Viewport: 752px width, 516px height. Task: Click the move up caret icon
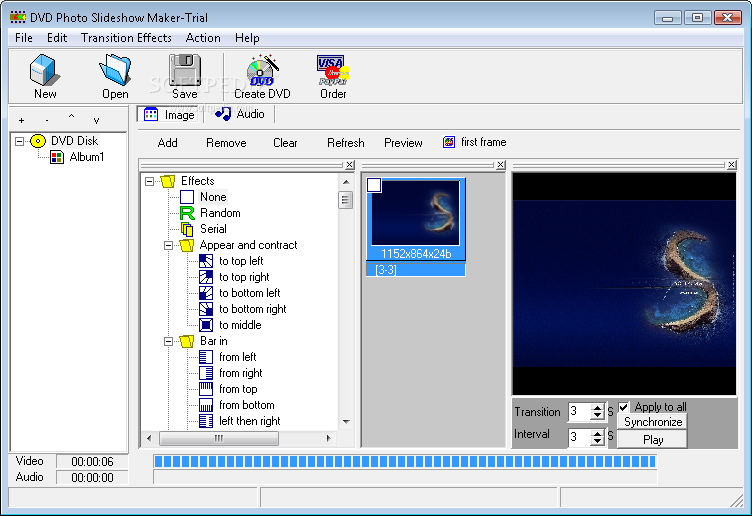tap(71, 117)
